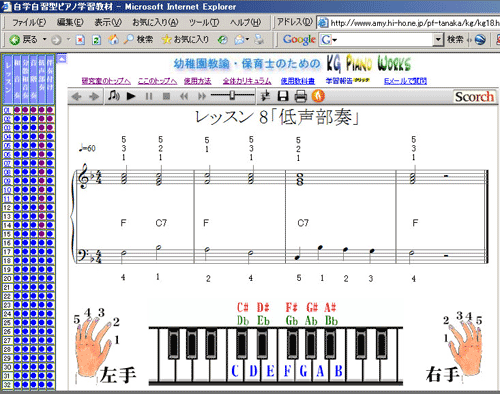Open the mail icon dropdown arrow
Image resolution: width=500 pixels, height=394 pixels.
tap(247, 40)
